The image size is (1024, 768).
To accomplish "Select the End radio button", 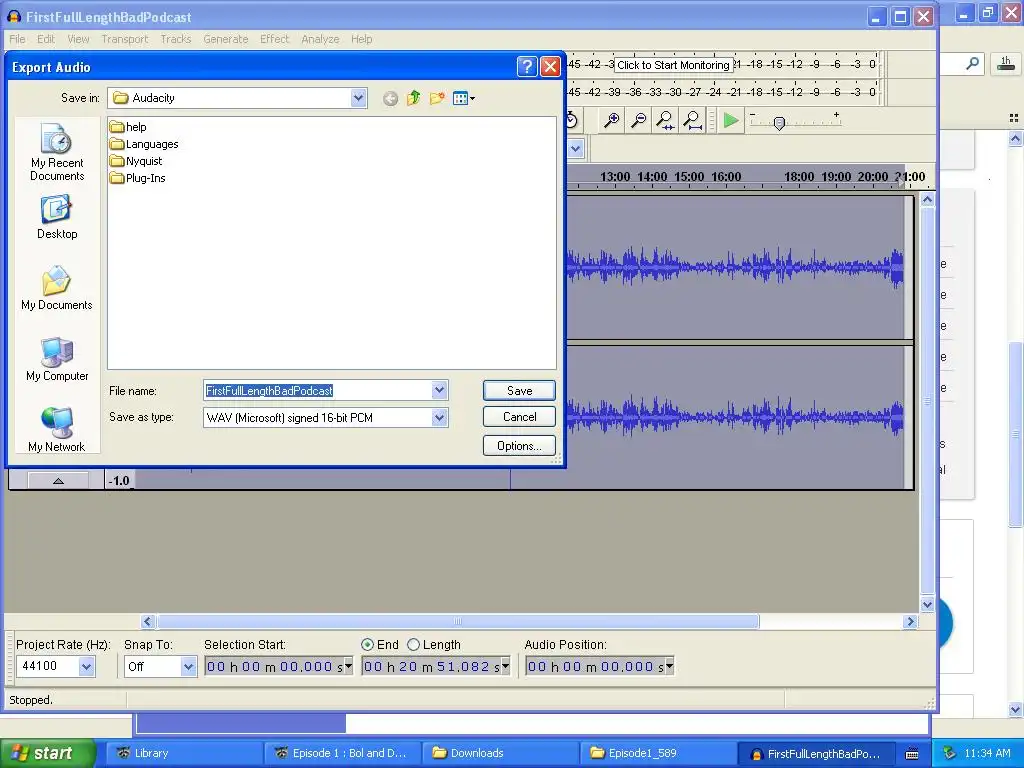I will (368, 645).
